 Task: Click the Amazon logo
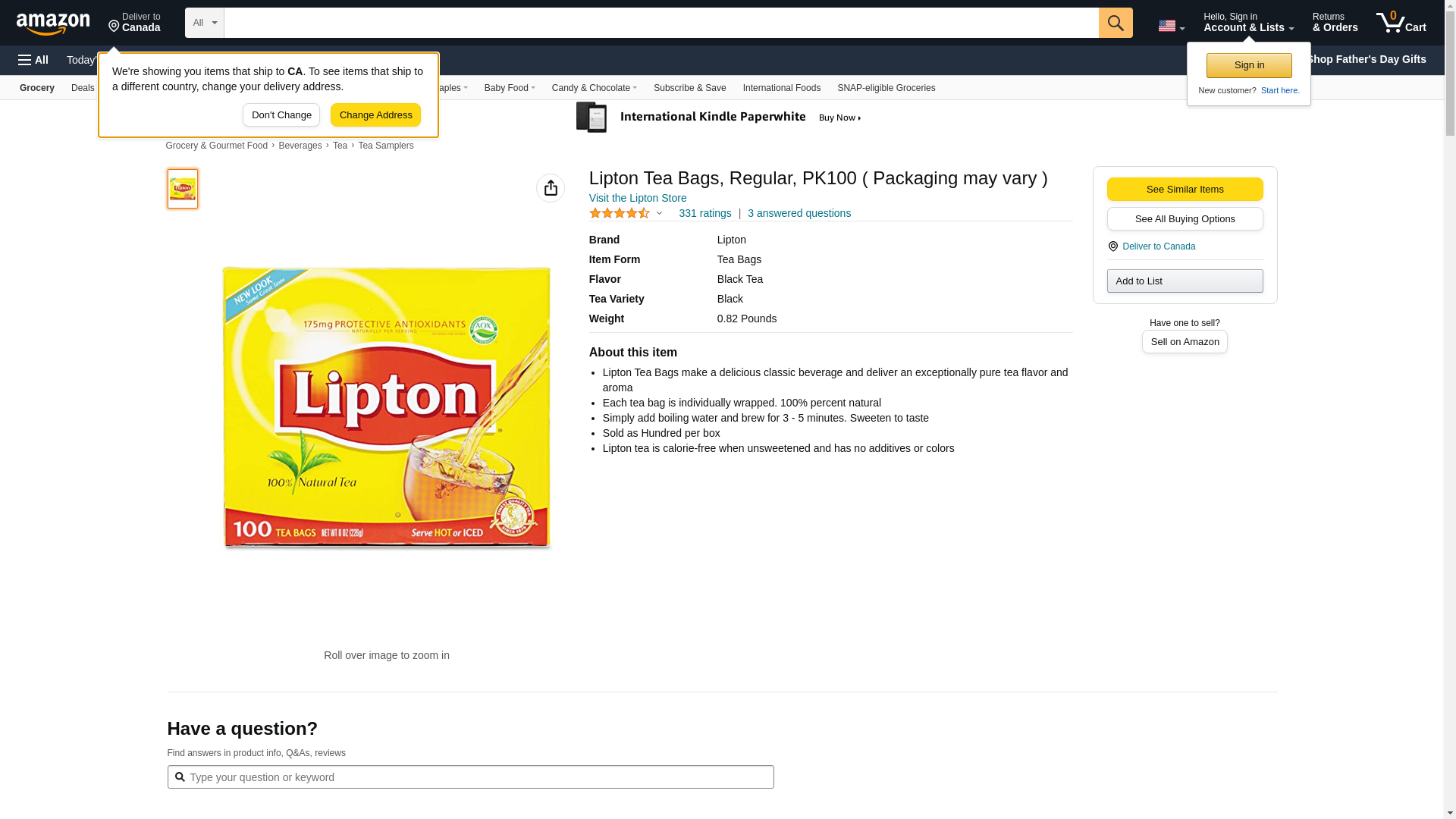click(53, 24)
